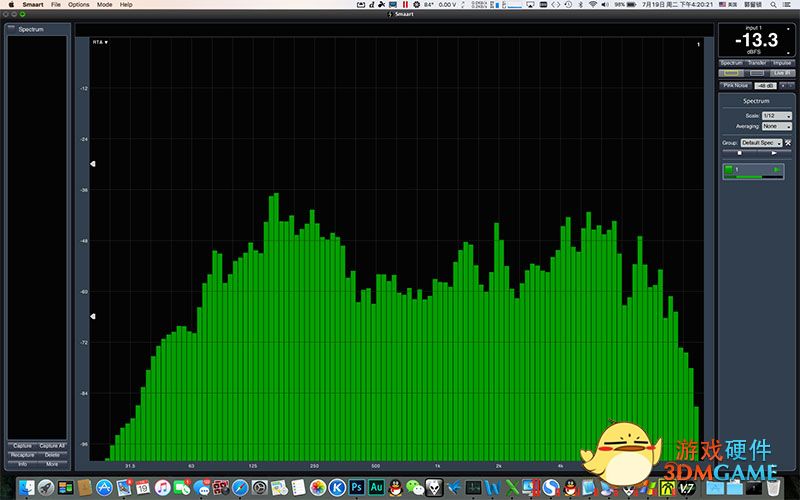This screenshot has height=500, width=800.
Task: Open the Group Default Spec dropdown
Action: tap(761, 143)
